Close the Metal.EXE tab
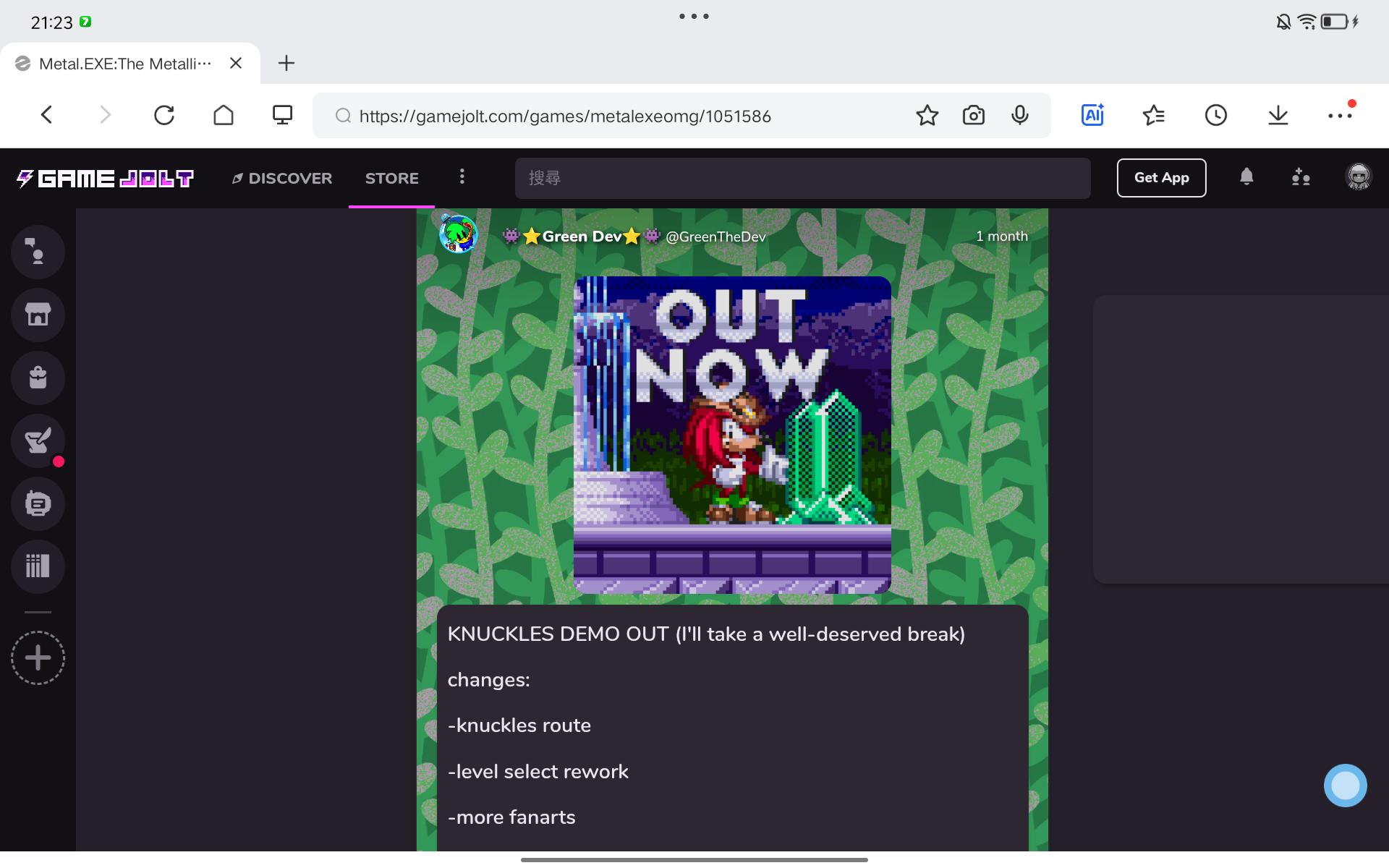Viewport: 1389px width, 868px height. pyautogui.click(x=236, y=63)
